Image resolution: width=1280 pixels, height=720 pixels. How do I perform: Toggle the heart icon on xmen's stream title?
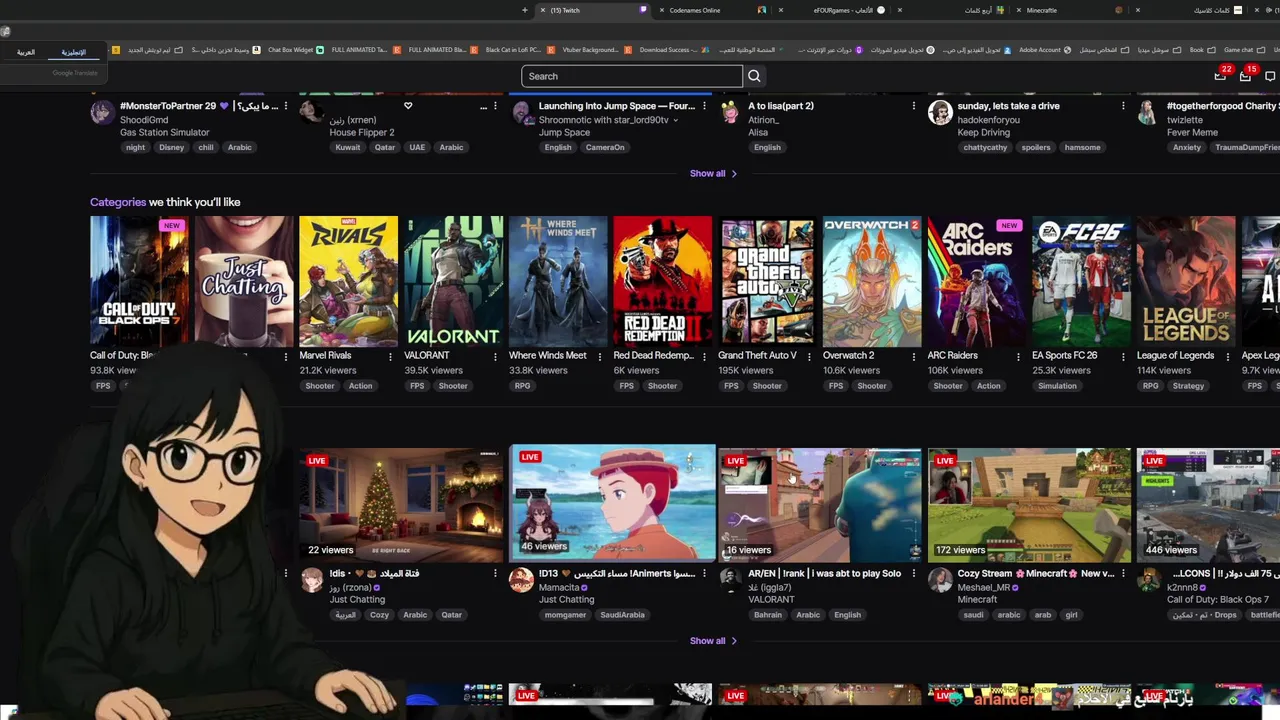pyautogui.click(x=408, y=106)
